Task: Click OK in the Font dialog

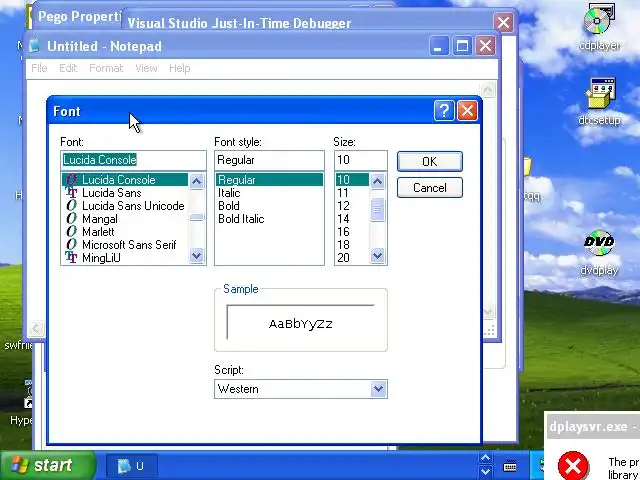Action: 430,162
